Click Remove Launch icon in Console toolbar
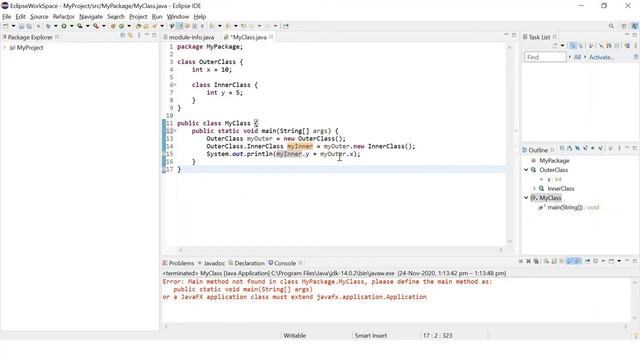 (529, 261)
